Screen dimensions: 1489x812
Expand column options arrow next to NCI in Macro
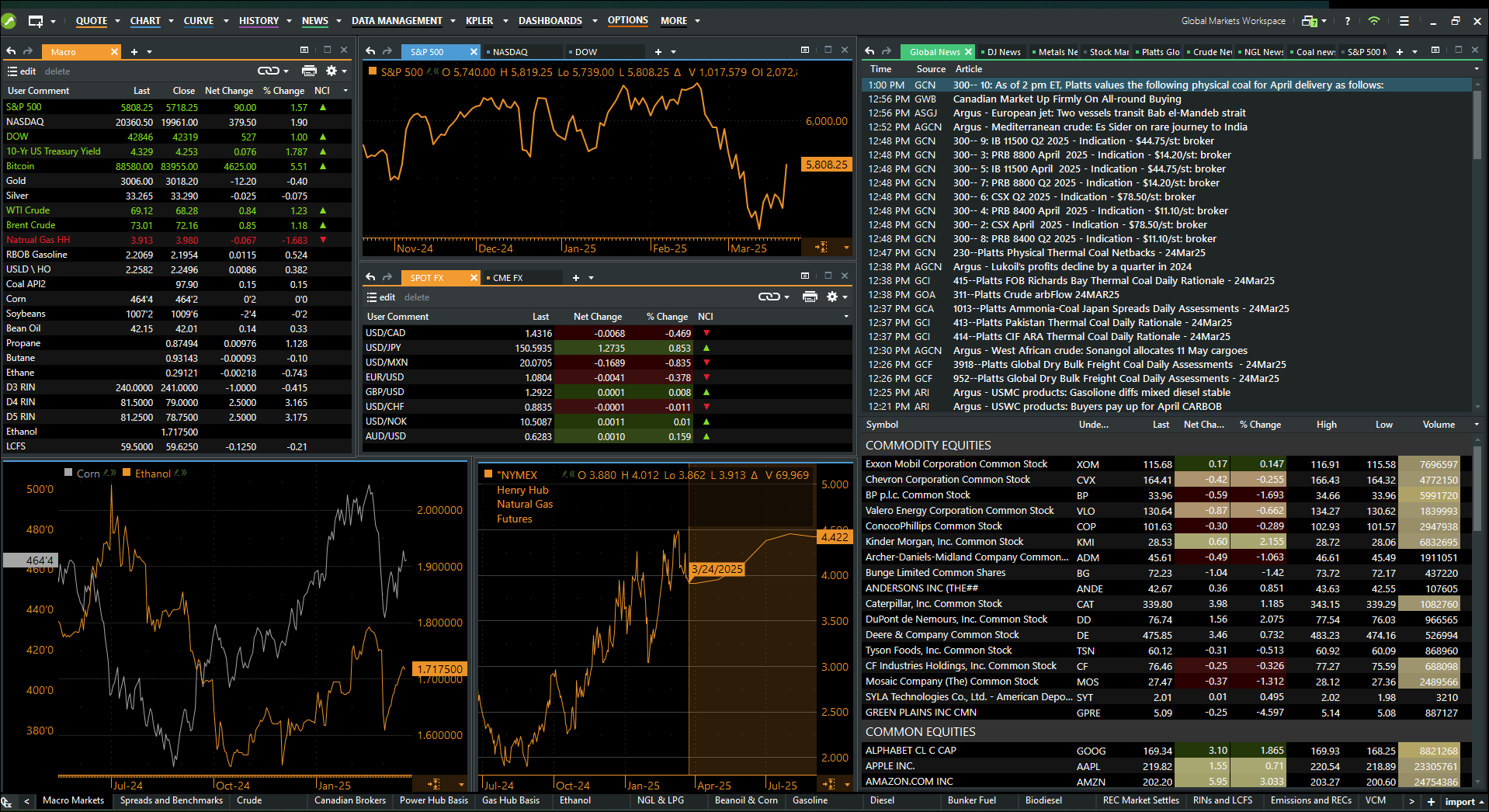(x=345, y=91)
